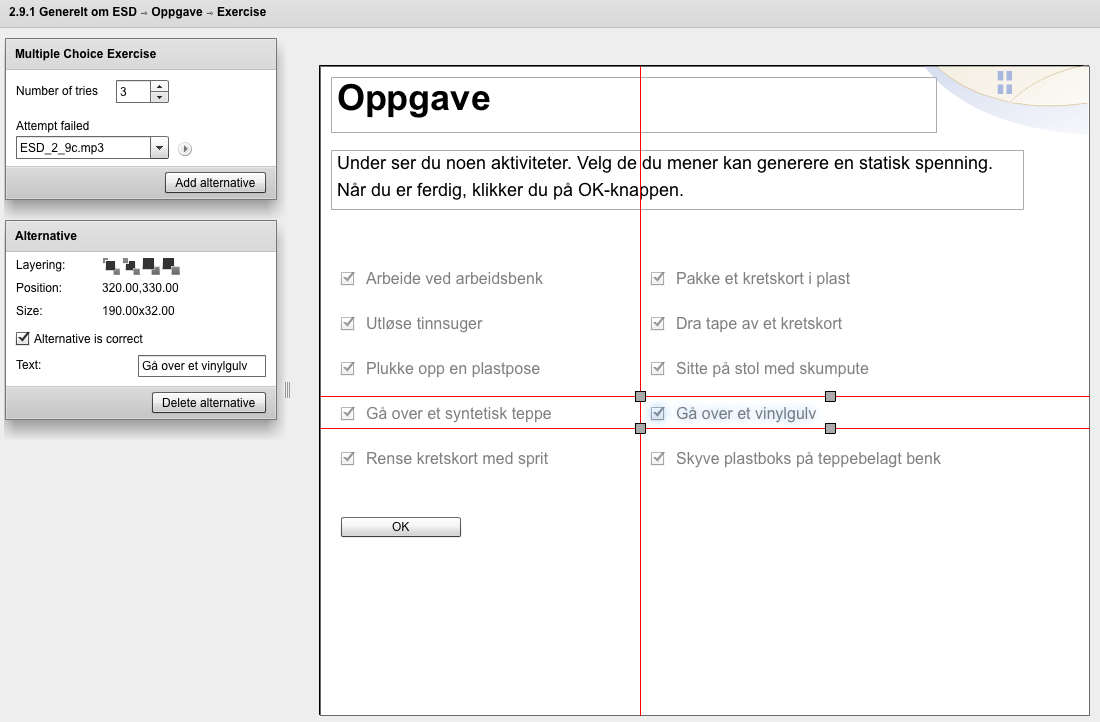This screenshot has width=1100, height=722.
Task: Toggle the Rense kretskort med sprit checkbox
Action: pyautogui.click(x=348, y=458)
